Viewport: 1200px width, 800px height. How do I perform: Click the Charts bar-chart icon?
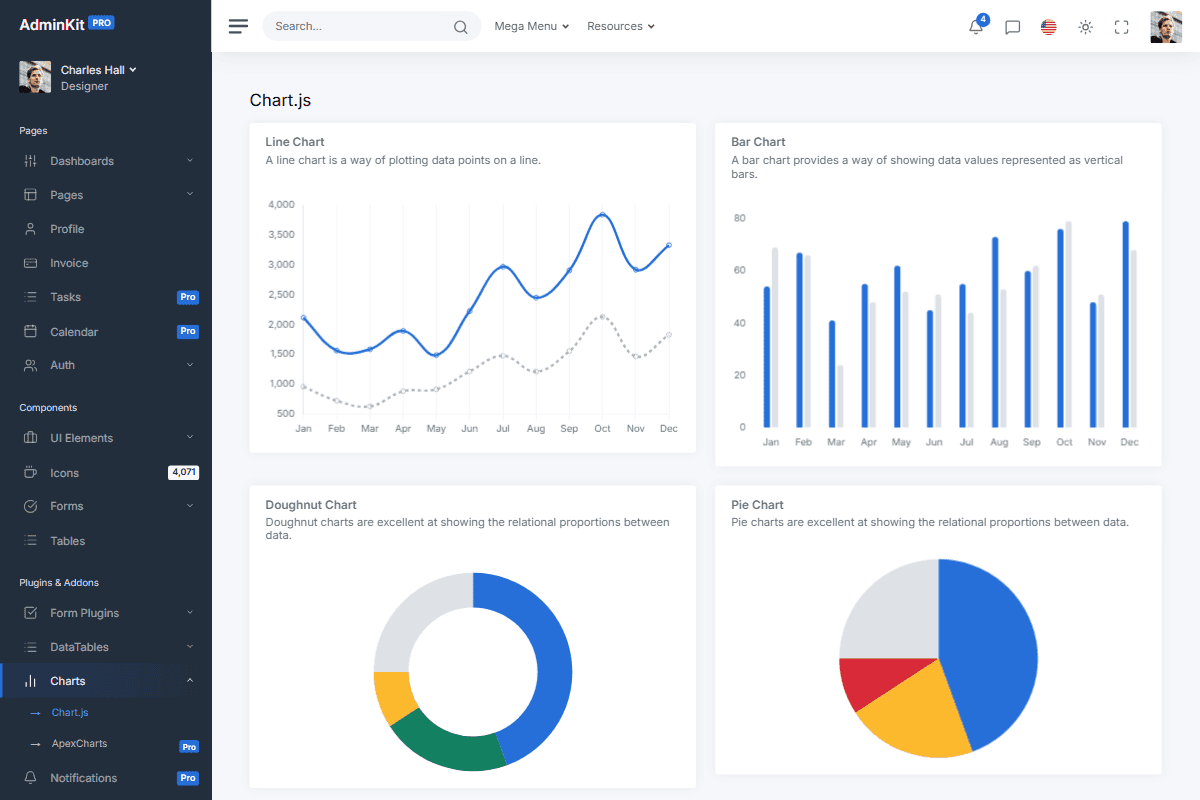pyautogui.click(x=30, y=681)
